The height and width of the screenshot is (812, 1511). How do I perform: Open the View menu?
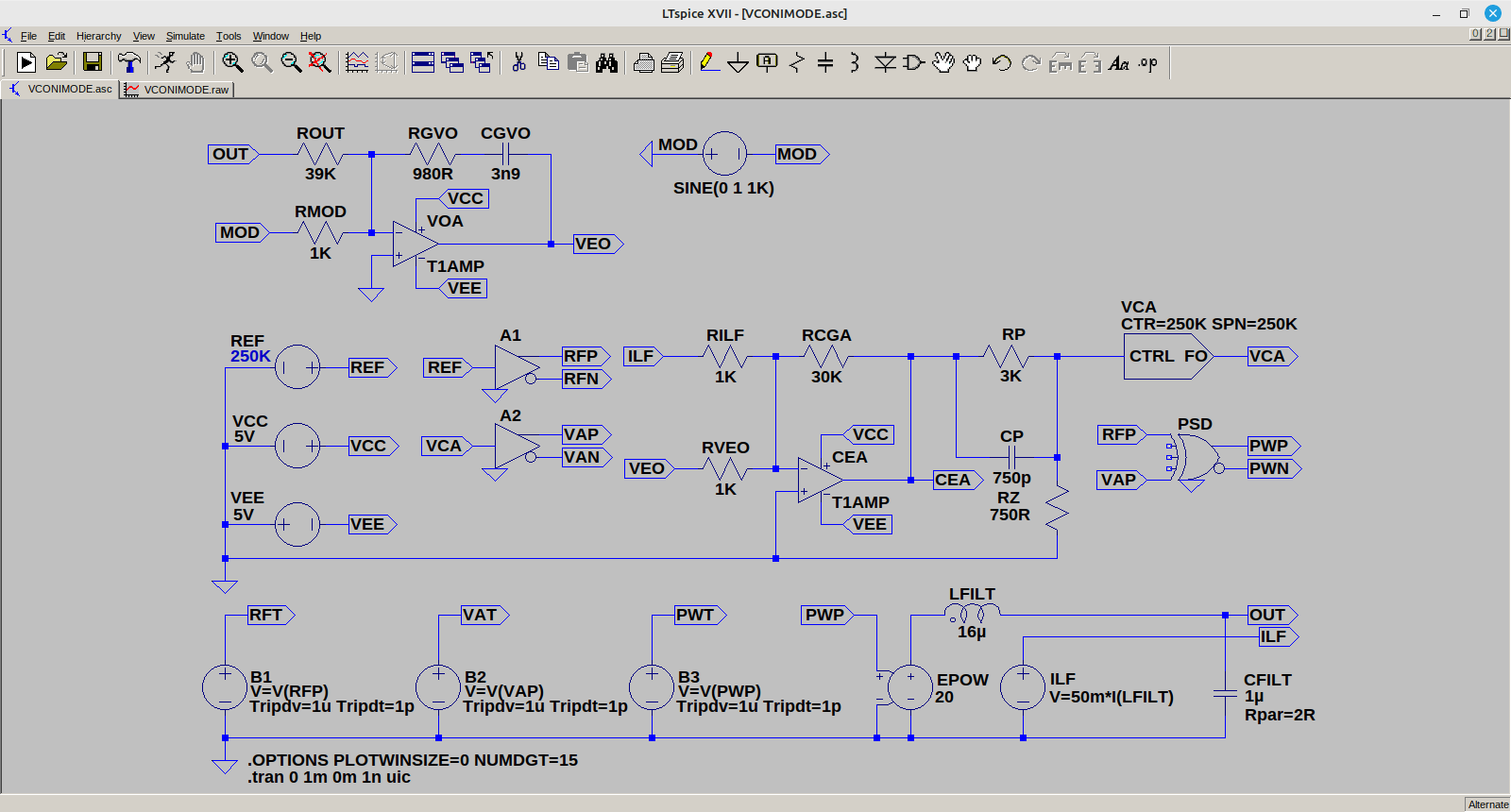click(x=144, y=36)
